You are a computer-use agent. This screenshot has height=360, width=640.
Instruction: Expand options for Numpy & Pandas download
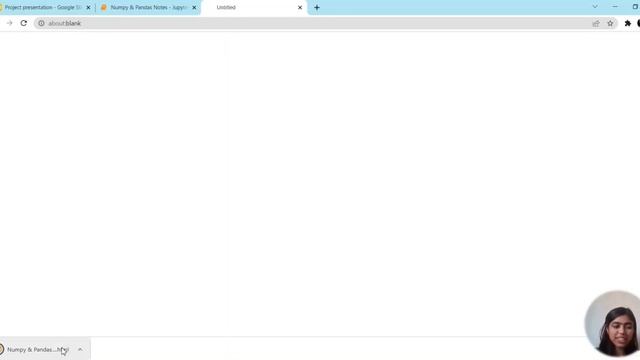(80, 349)
